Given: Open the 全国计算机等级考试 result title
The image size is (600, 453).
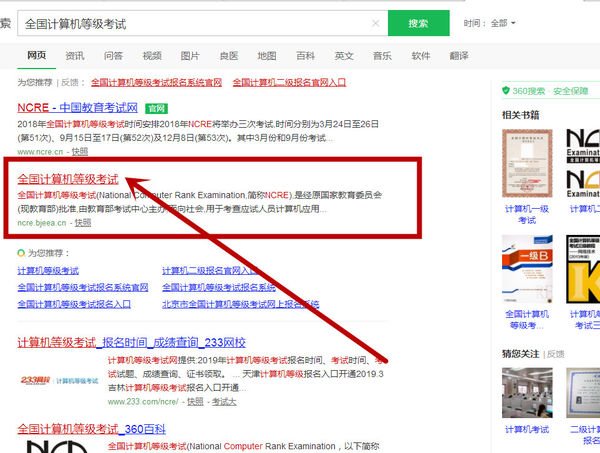Looking at the screenshot, I should 68,179.
